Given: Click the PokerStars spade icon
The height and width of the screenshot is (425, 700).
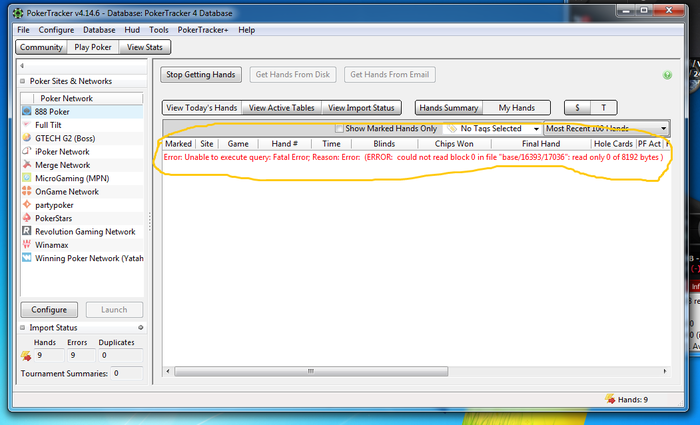Looking at the screenshot, I should tap(27, 218).
